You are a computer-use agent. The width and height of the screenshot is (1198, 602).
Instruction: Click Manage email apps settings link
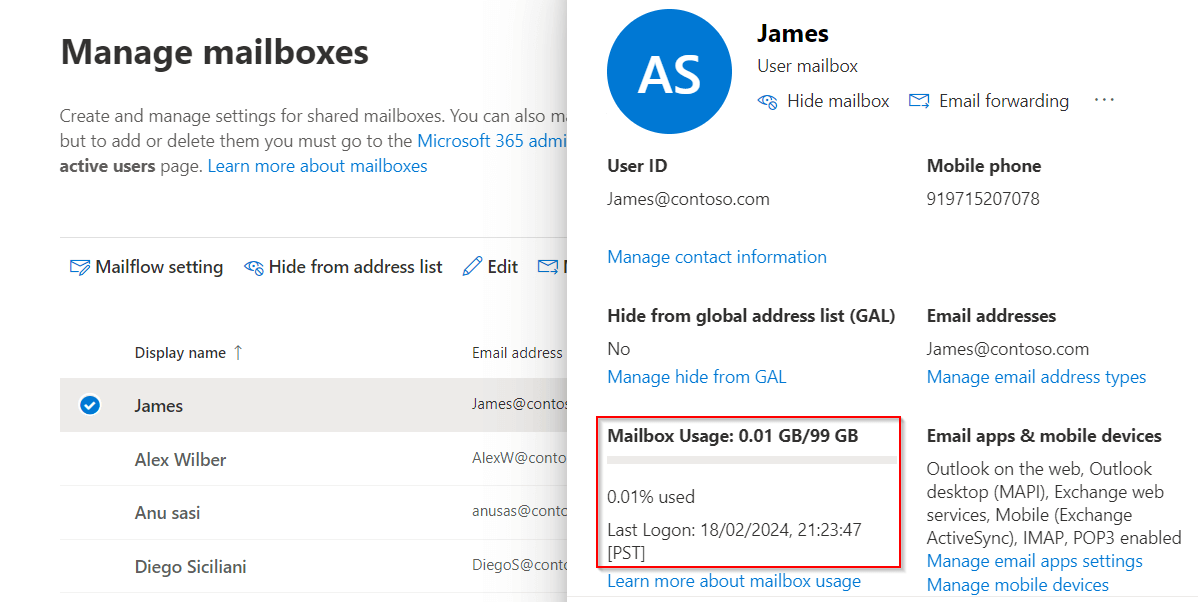tap(1034, 561)
